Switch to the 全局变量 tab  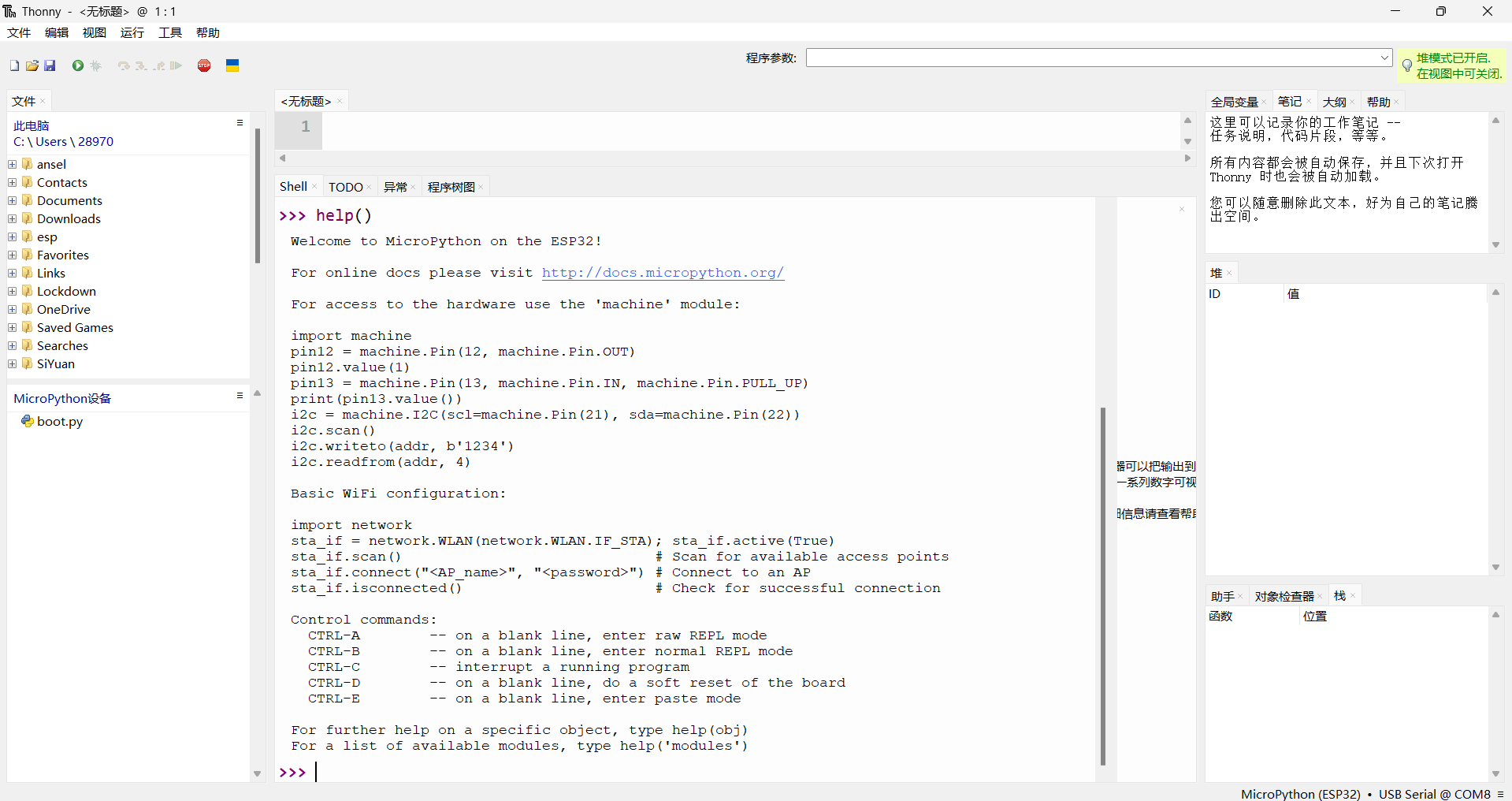coord(1235,102)
